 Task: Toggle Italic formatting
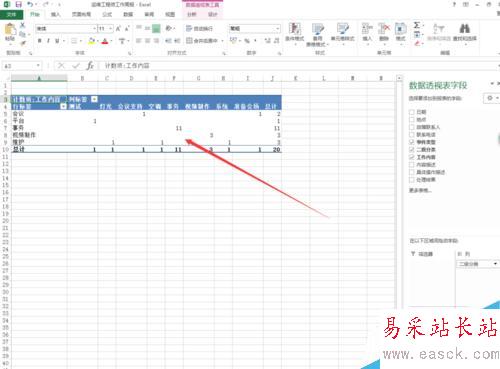pyautogui.click(x=48, y=41)
